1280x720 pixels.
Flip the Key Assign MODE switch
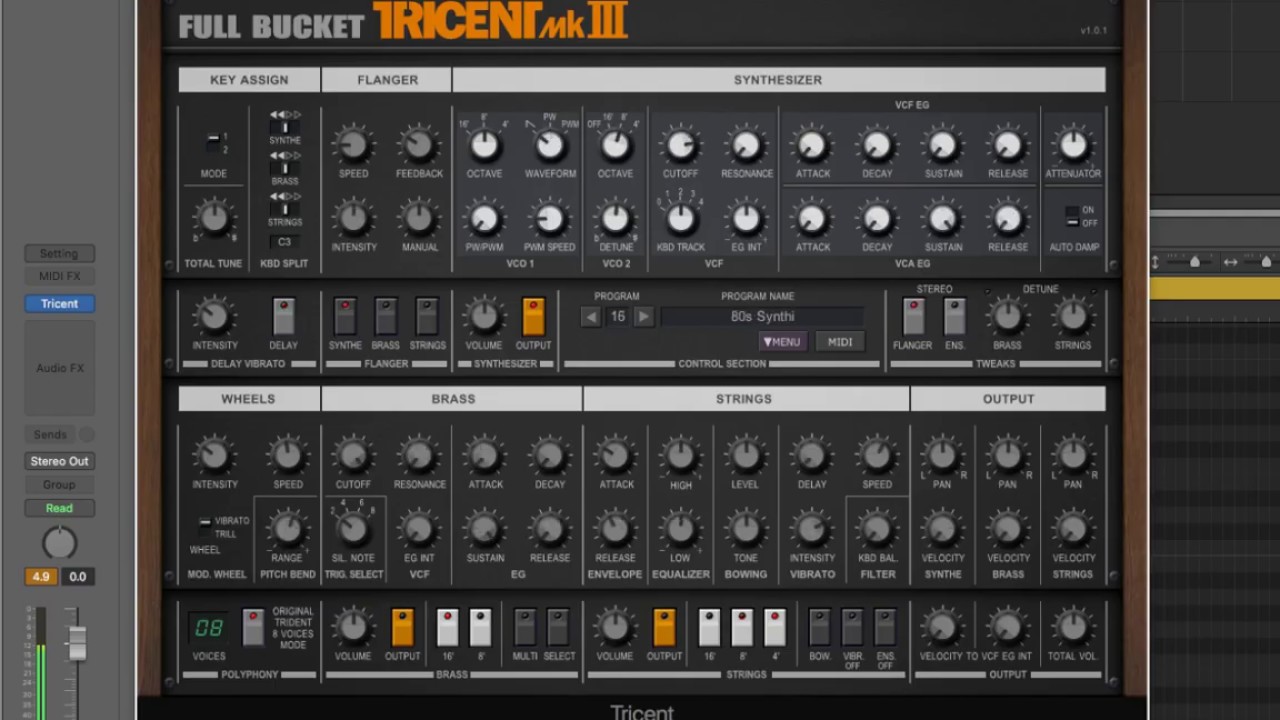click(x=213, y=143)
